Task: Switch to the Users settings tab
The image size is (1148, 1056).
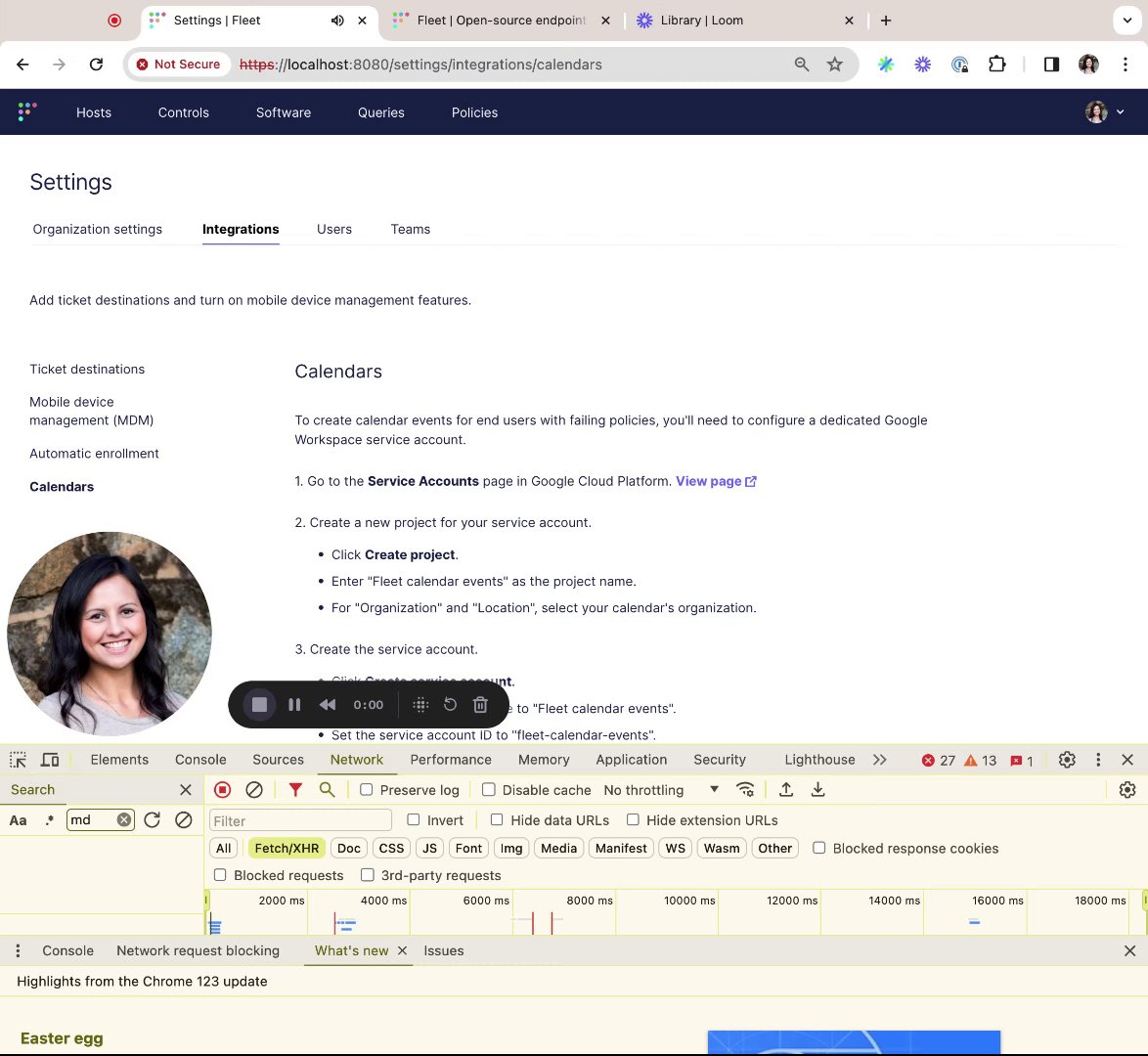Action: click(x=333, y=229)
